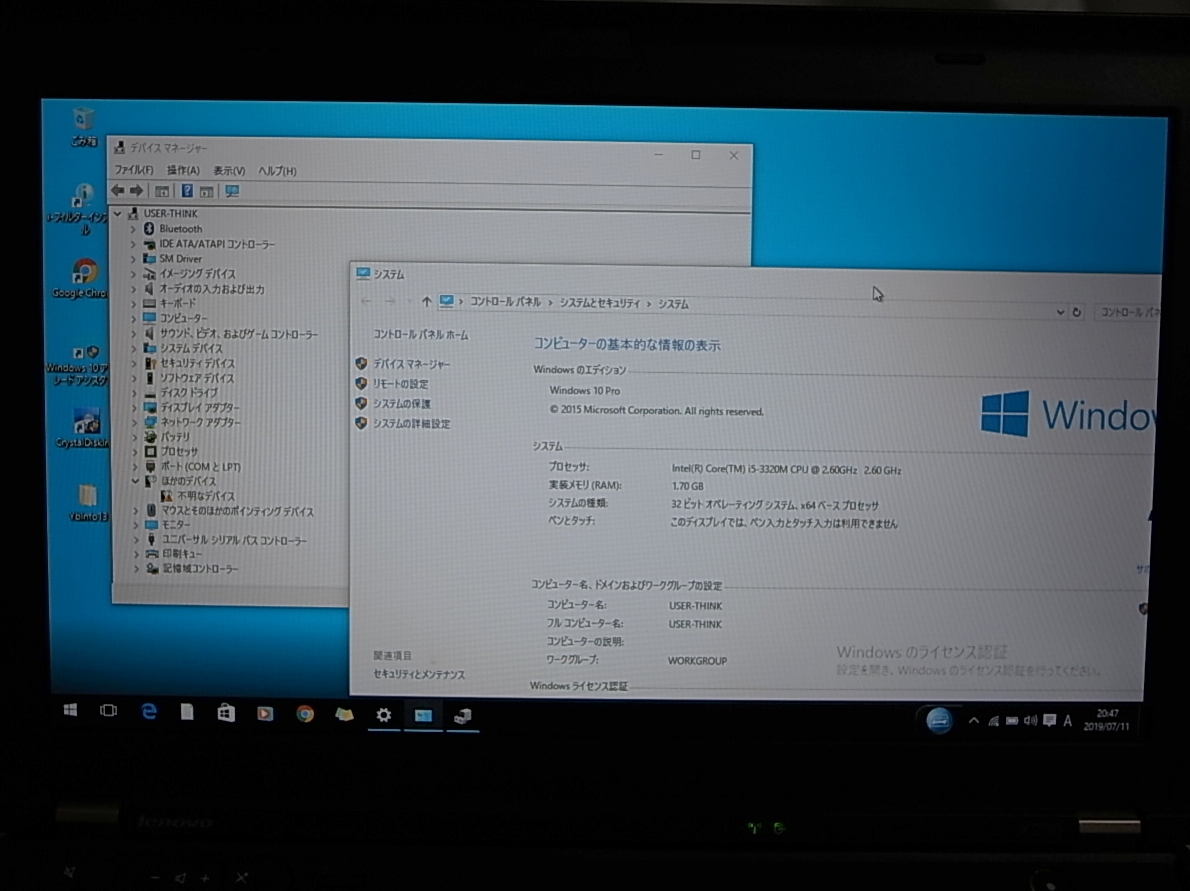
Task: Expand the Bluetooth node
Action: pyautogui.click(x=133, y=228)
